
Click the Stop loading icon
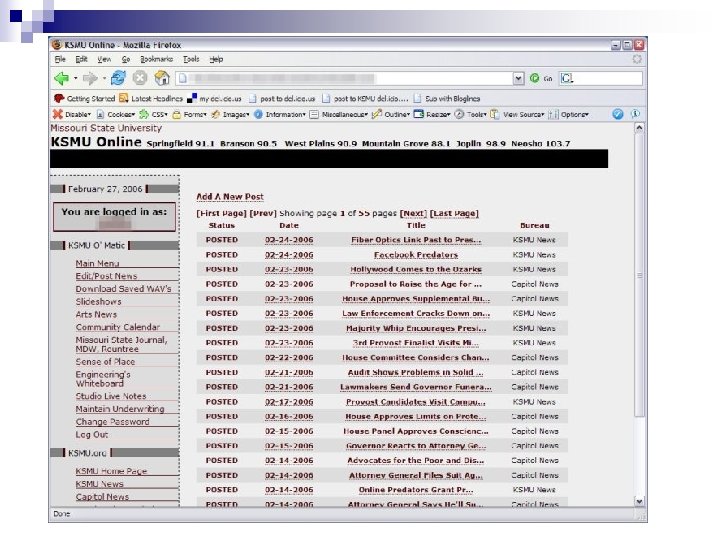pos(140,78)
